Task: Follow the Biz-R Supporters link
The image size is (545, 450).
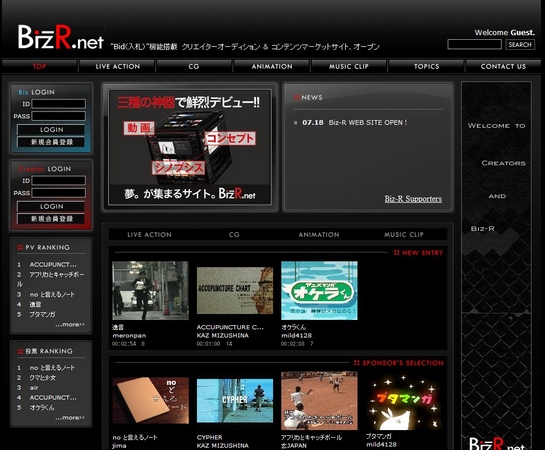Action: click(x=413, y=199)
